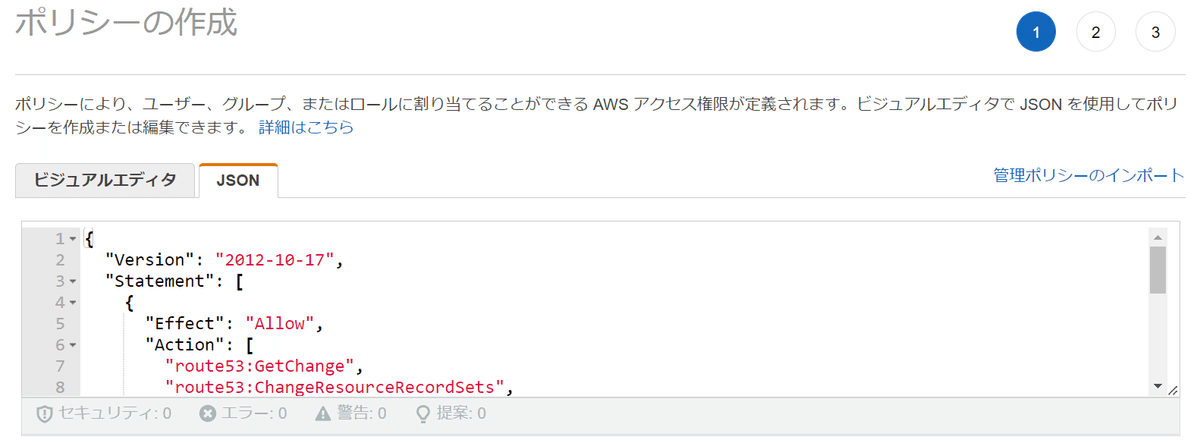Screen dimensions: 1200x443
Task: Go to step 2 circle indicator
Action: click(1096, 32)
